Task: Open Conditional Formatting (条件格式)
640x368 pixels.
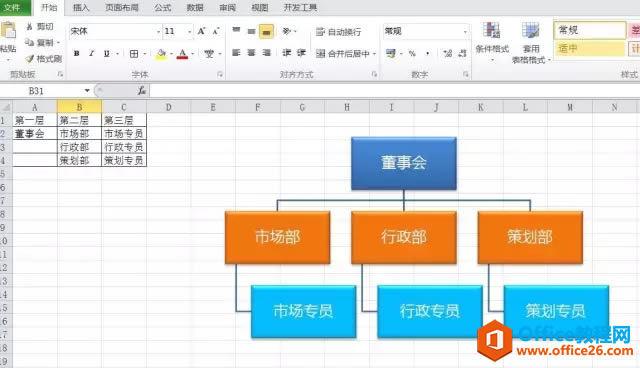Action: (492, 42)
